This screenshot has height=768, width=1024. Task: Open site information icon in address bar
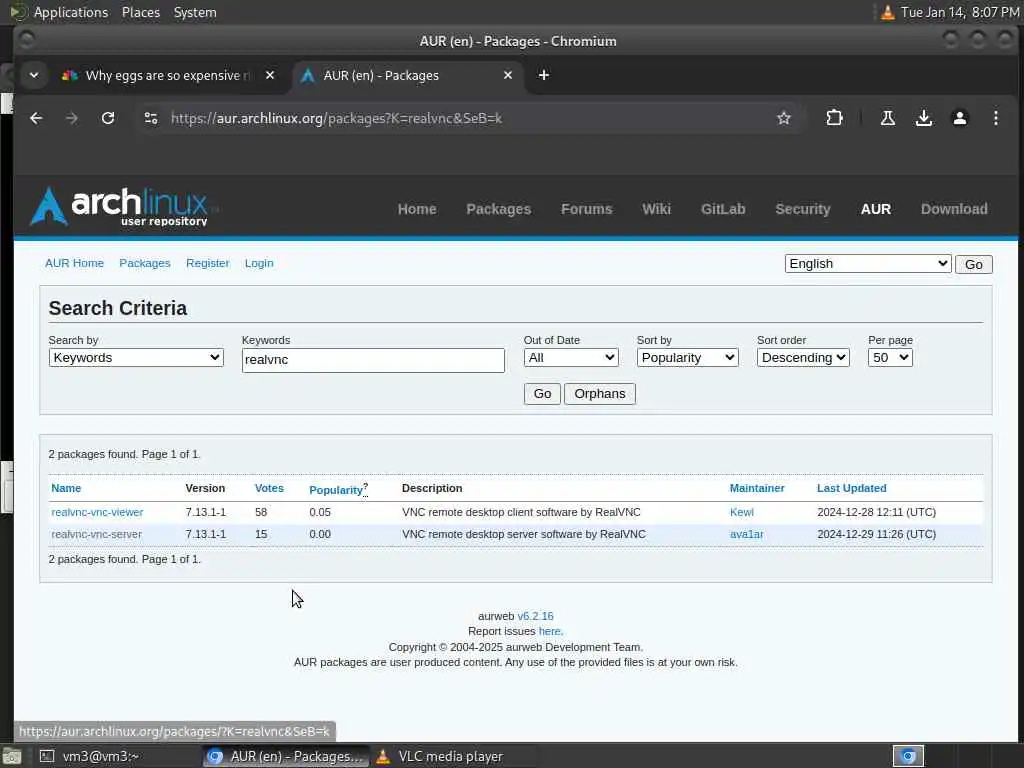[x=151, y=118]
